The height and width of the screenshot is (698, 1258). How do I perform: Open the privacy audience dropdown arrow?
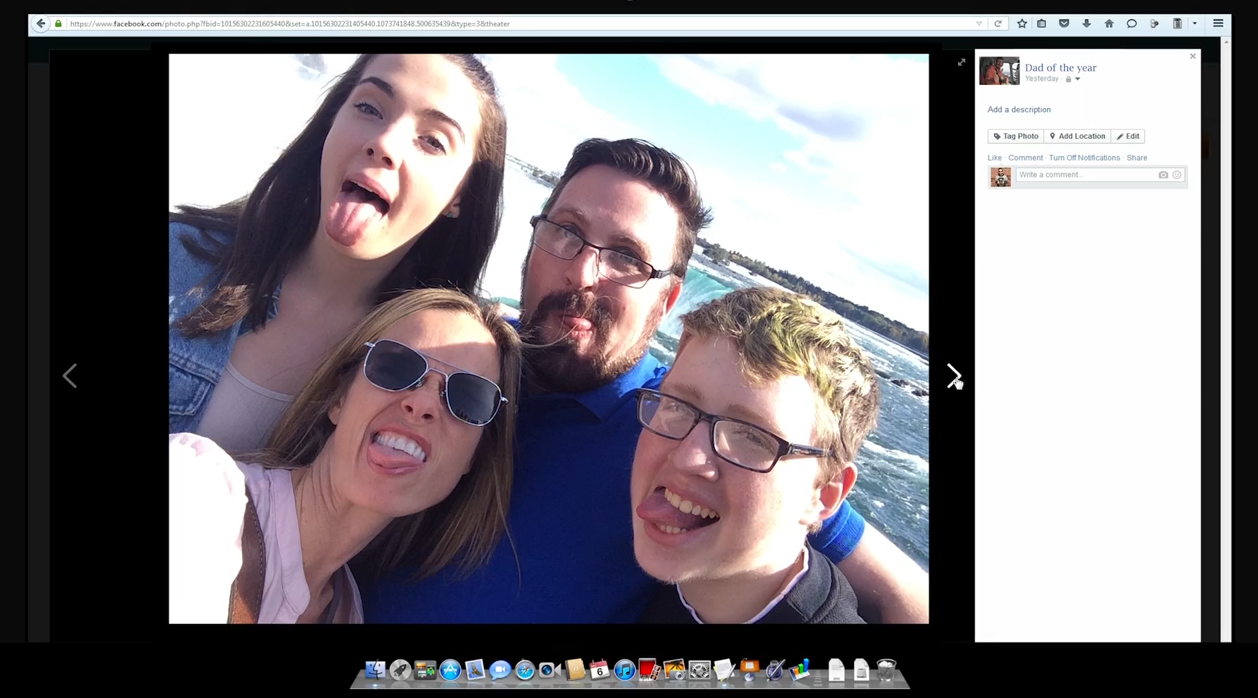click(1077, 79)
